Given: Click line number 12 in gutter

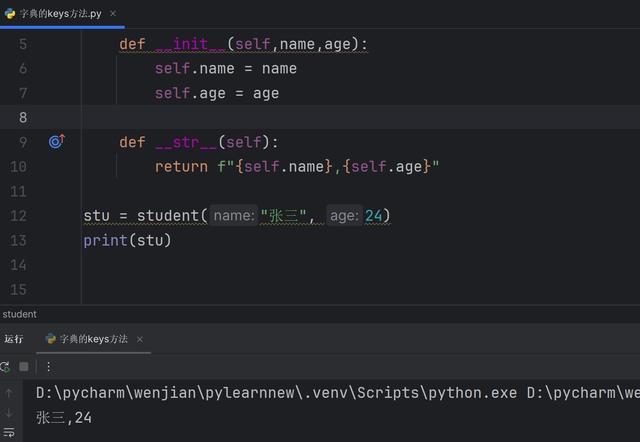Looking at the screenshot, I should (x=18, y=215).
